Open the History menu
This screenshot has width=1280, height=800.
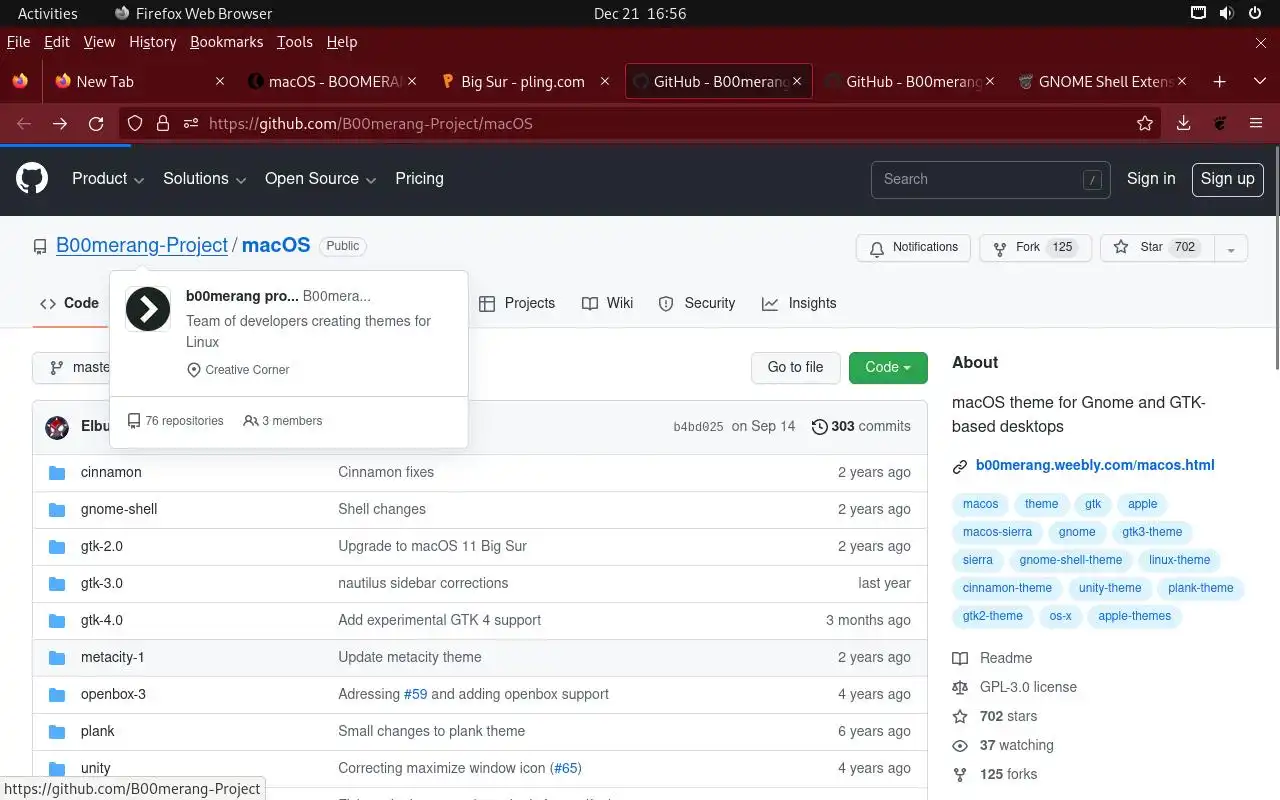[152, 42]
